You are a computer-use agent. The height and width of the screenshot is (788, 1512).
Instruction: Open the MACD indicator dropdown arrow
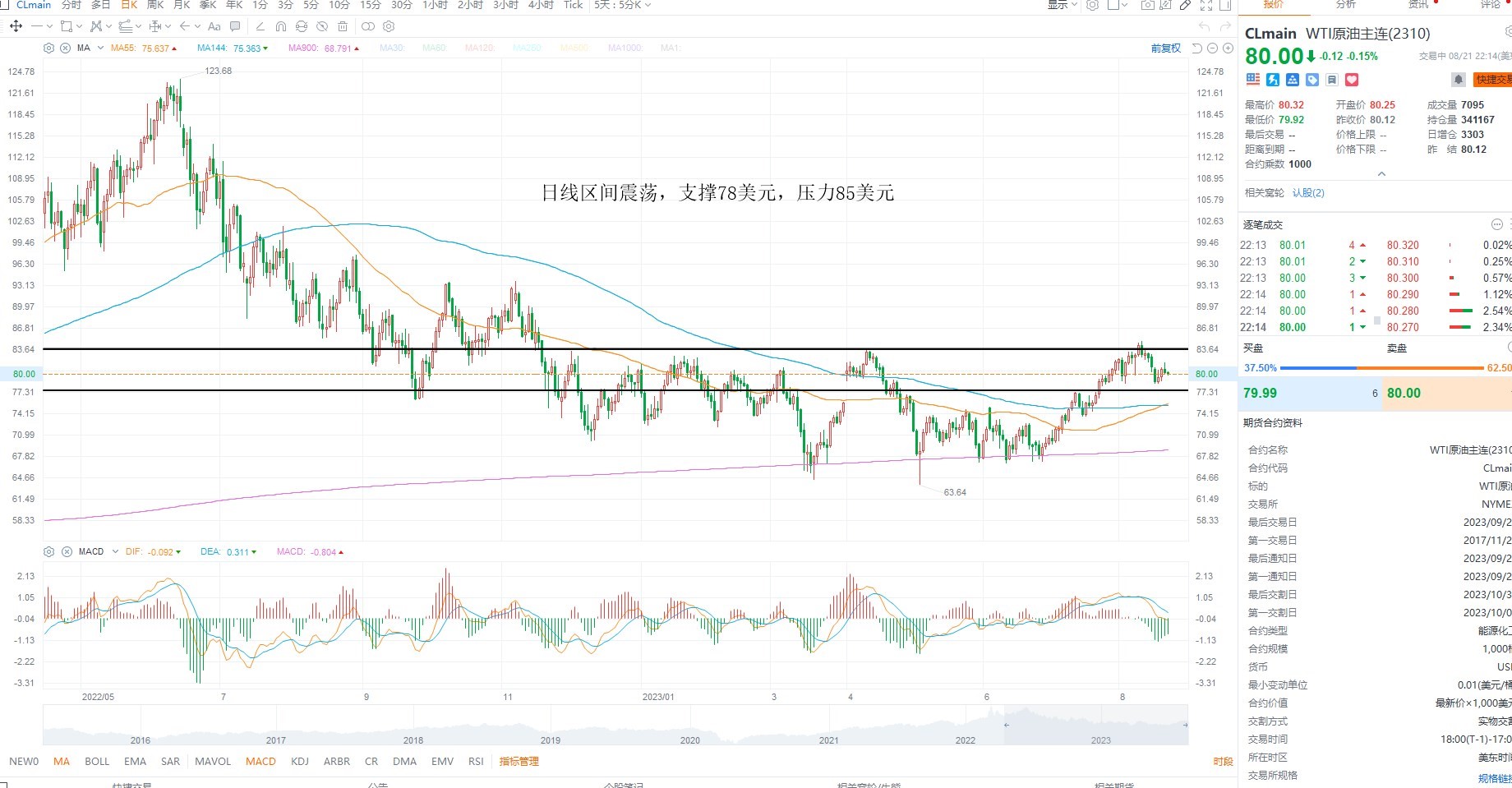[x=115, y=552]
